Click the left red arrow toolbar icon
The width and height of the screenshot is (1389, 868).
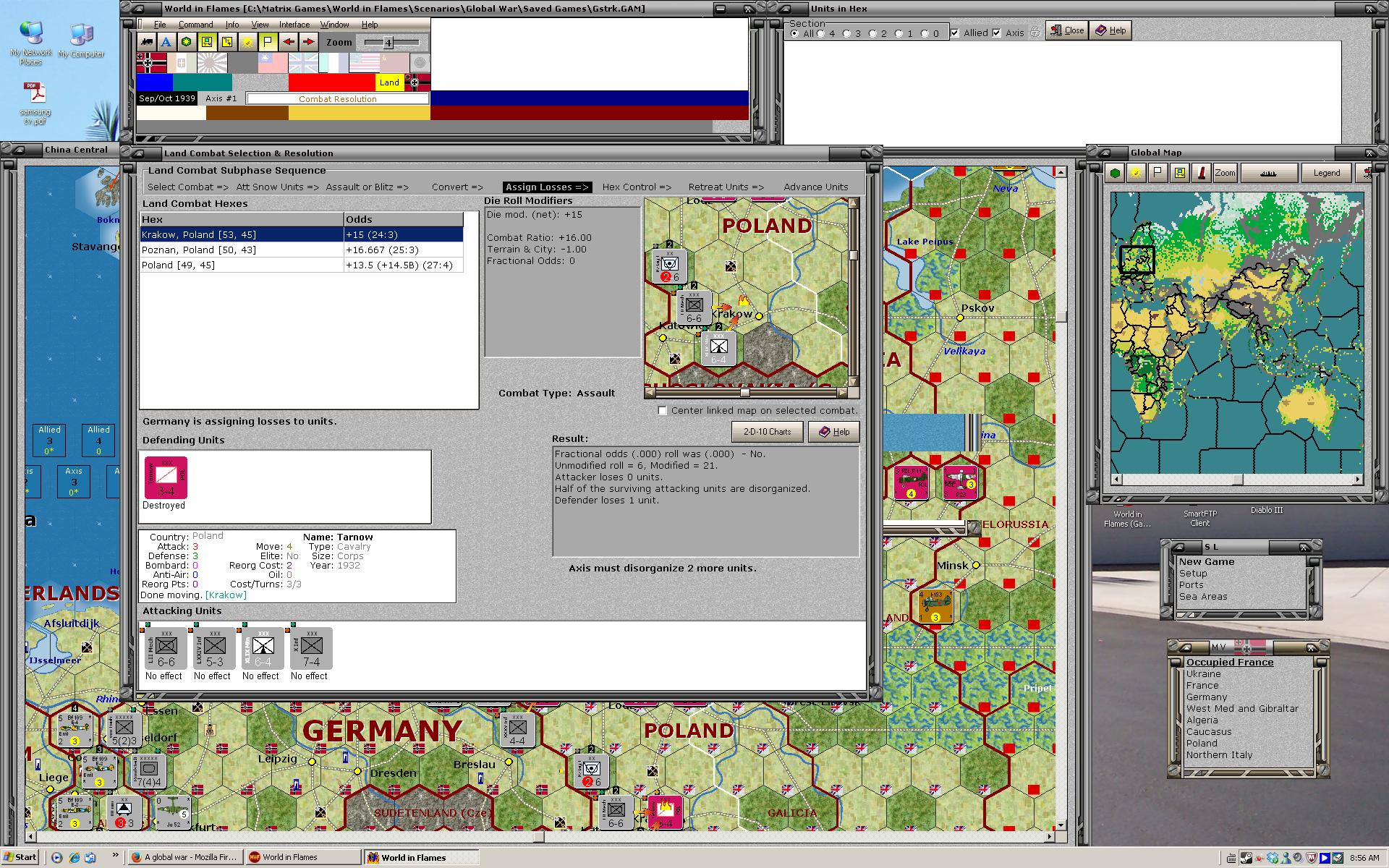click(289, 42)
